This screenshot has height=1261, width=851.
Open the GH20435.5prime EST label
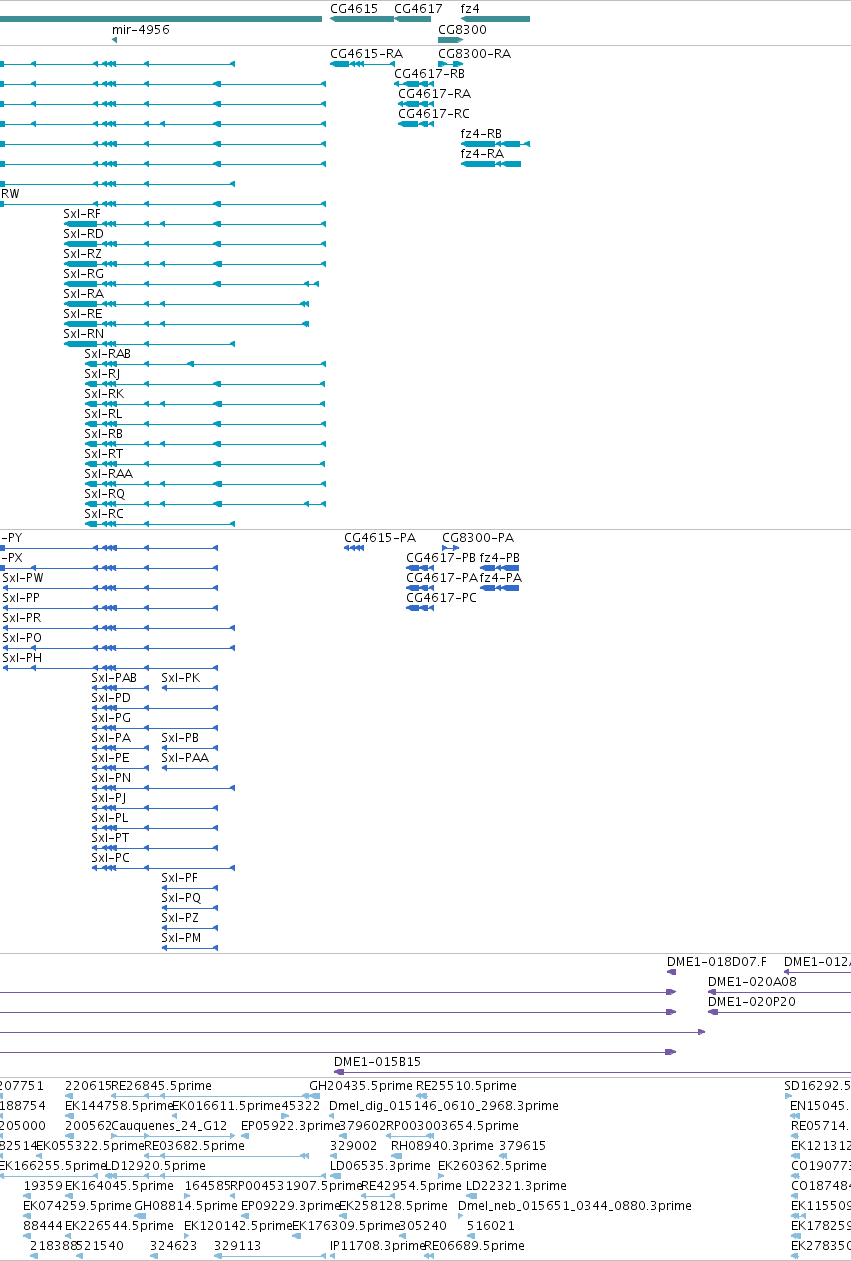click(x=361, y=1086)
